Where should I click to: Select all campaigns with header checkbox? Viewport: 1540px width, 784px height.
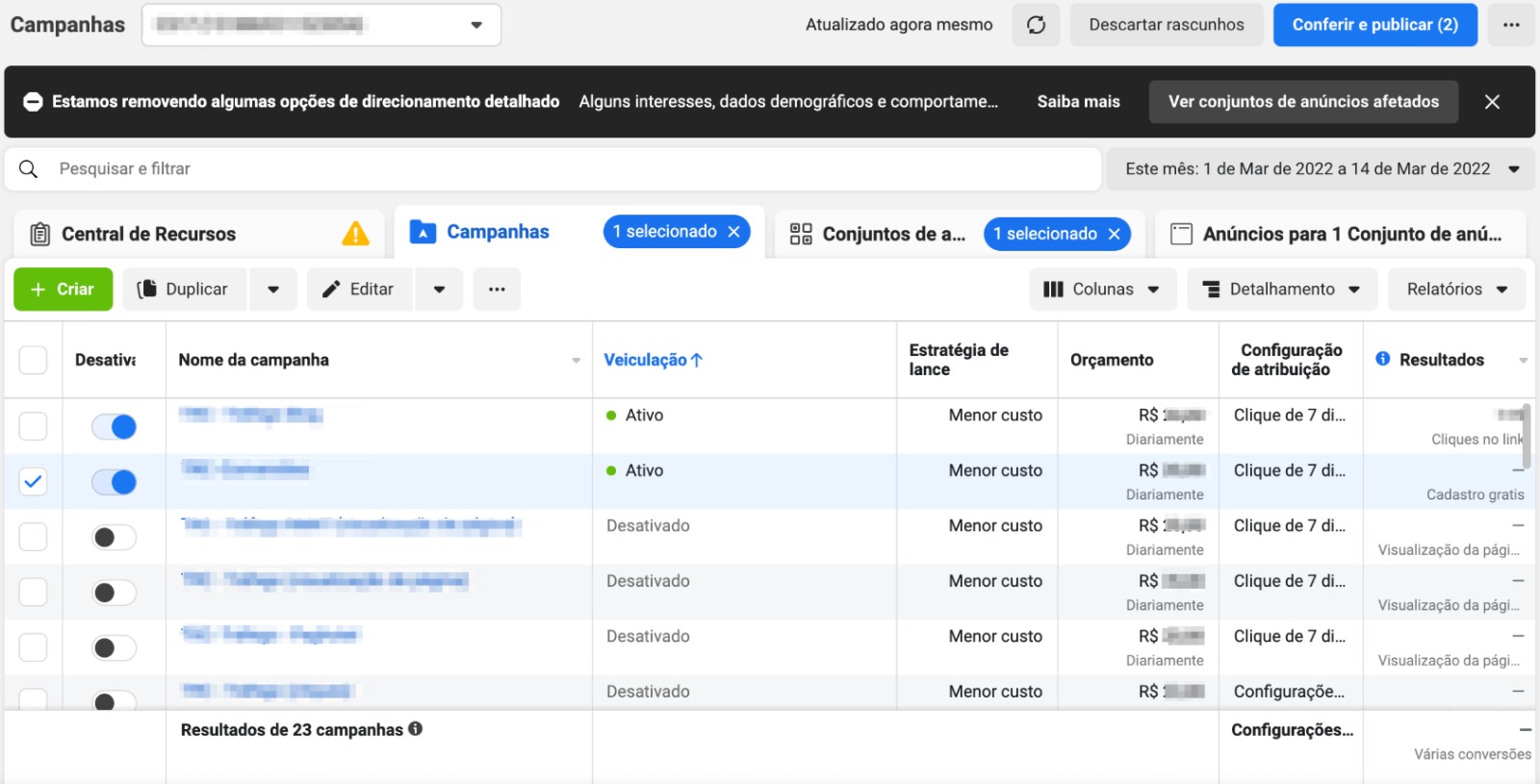33,360
